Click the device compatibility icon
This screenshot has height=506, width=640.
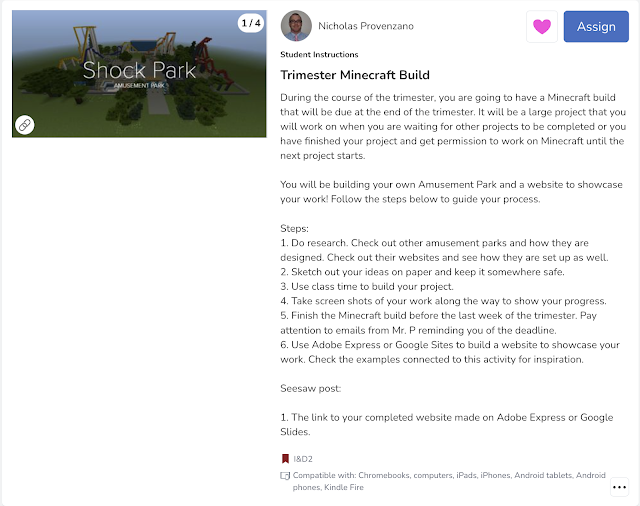(x=285, y=475)
